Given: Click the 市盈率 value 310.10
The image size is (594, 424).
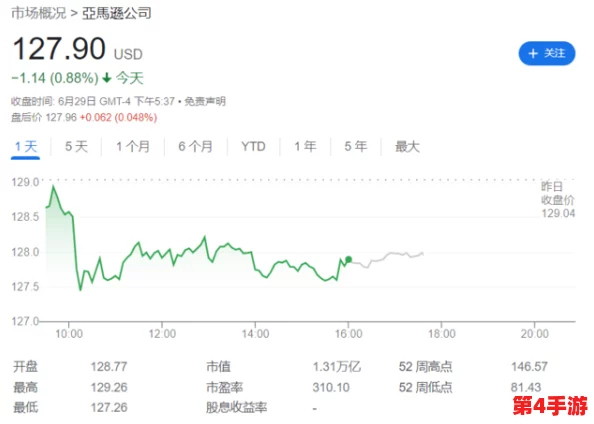Looking at the screenshot, I should point(331,387).
